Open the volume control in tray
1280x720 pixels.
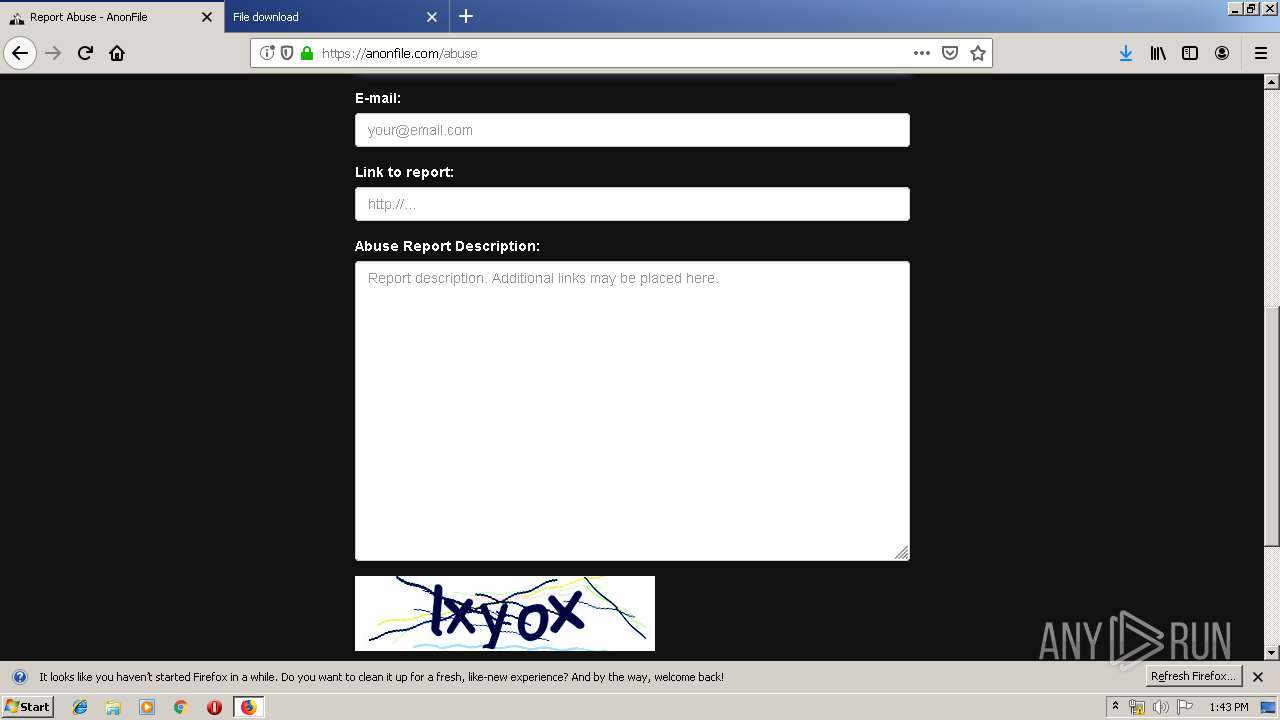1161,707
